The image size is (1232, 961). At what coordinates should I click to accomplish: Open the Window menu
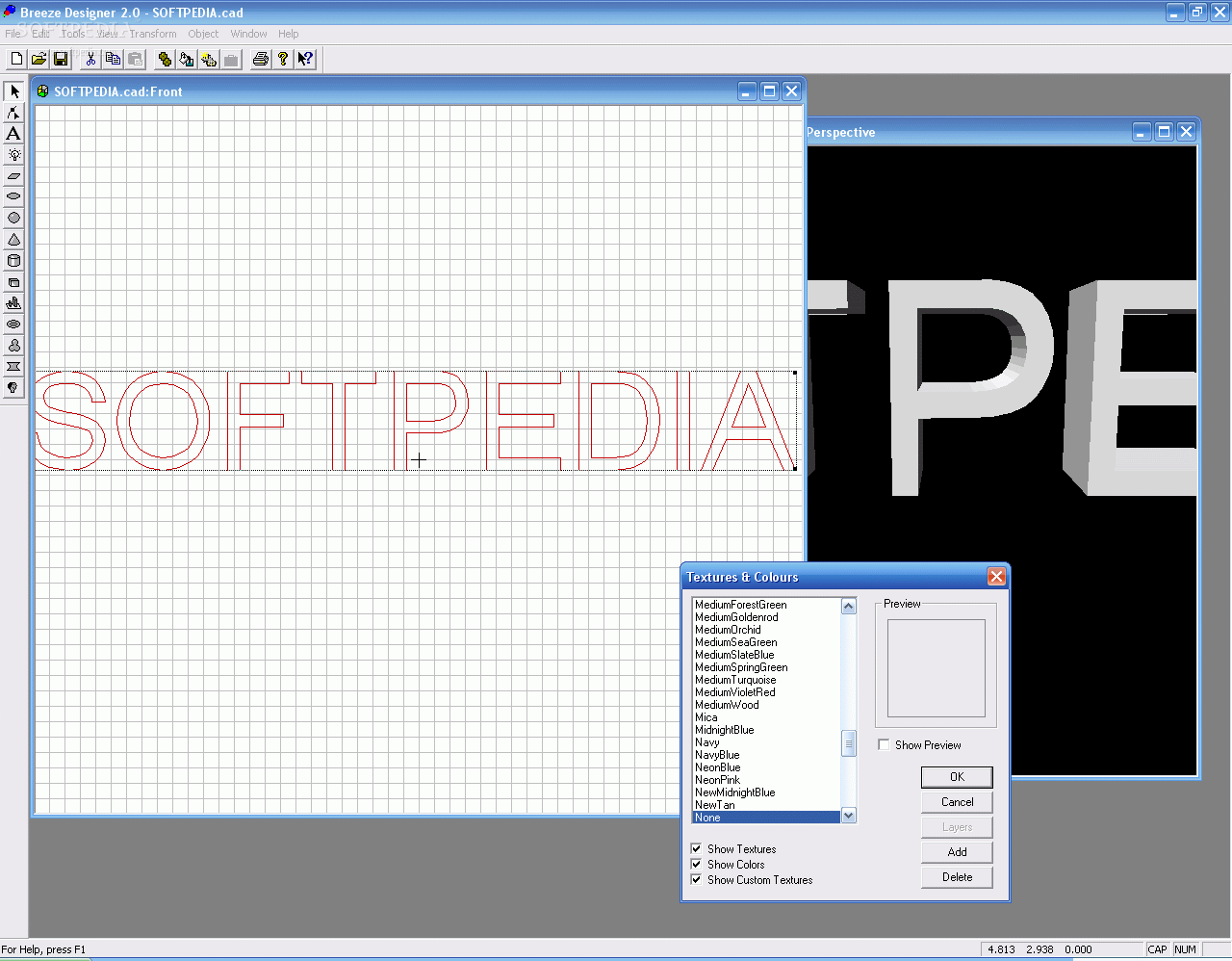(x=248, y=34)
